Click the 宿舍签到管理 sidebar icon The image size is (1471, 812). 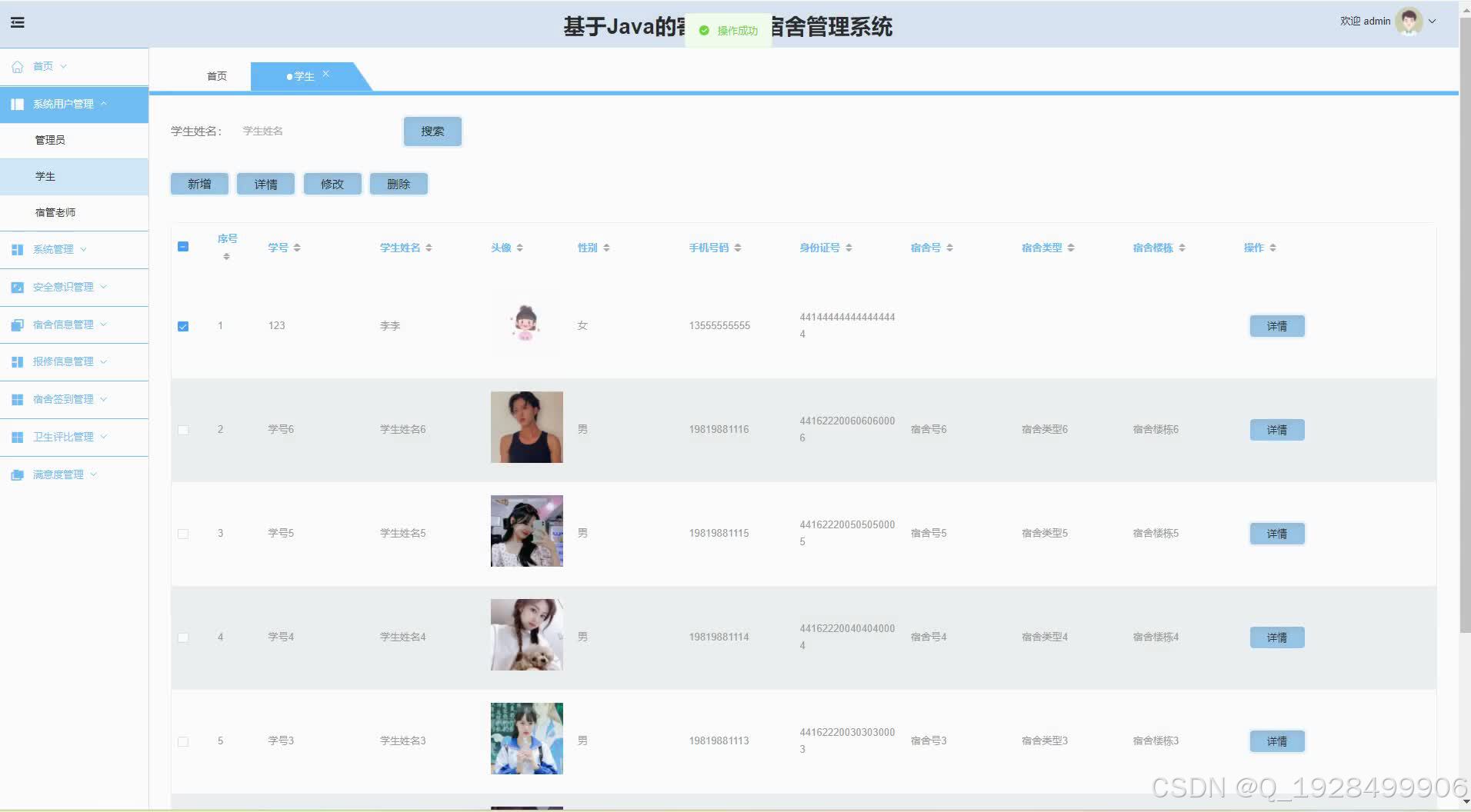tap(17, 399)
